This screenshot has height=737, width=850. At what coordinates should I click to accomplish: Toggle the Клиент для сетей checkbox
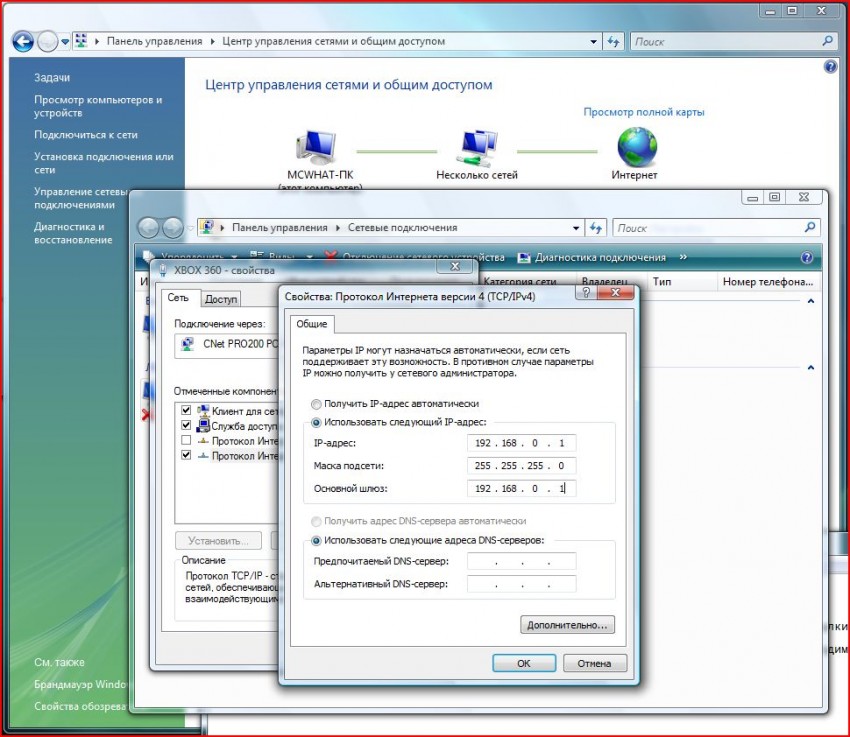(186, 410)
